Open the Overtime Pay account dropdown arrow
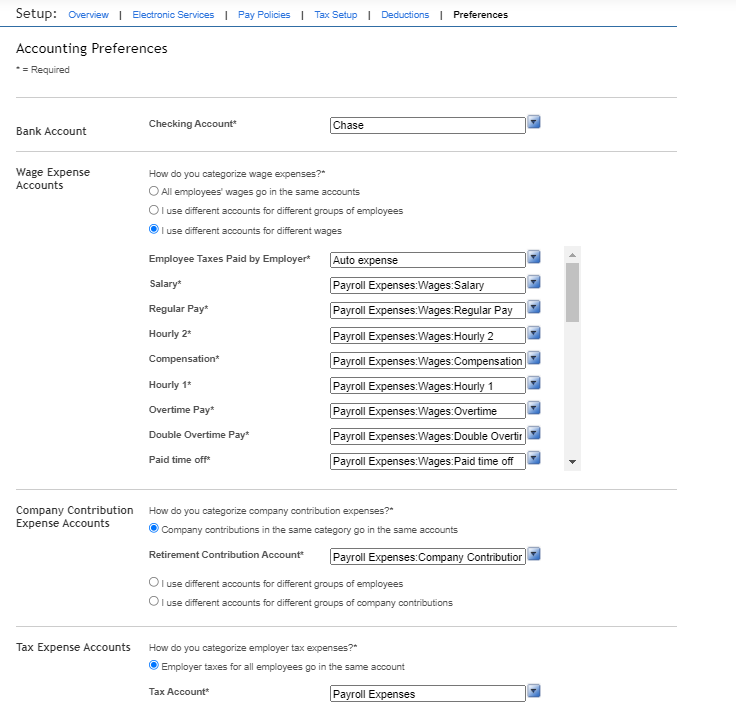This screenshot has height=706, width=736. [534, 408]
